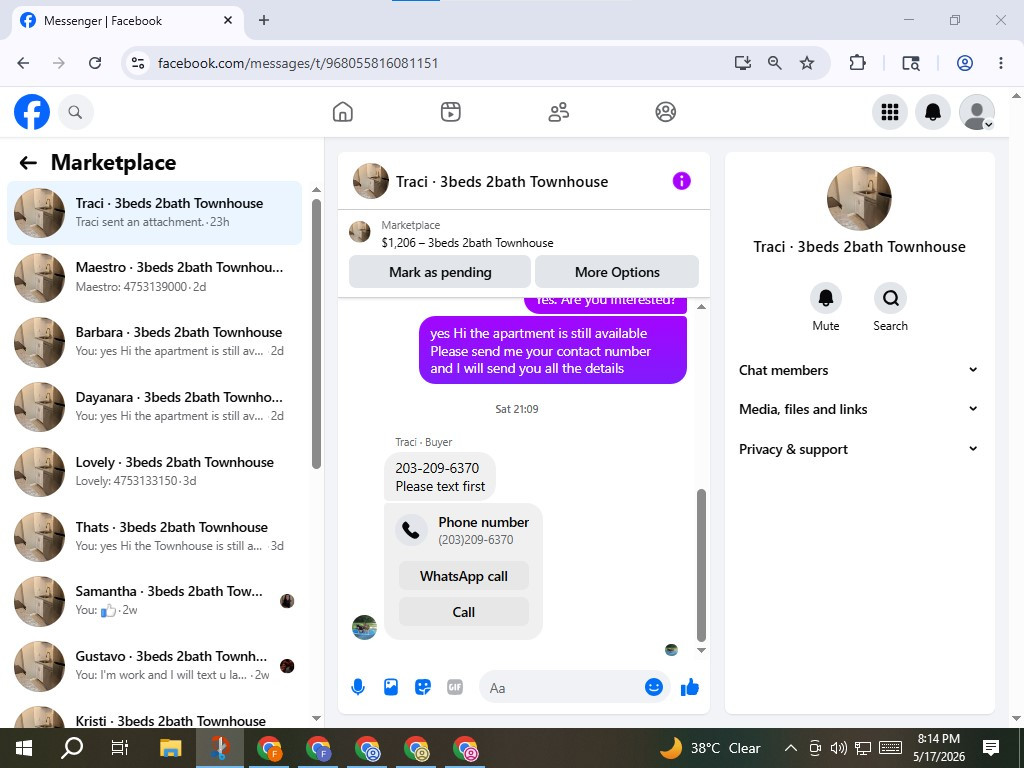
Task: Open browser extensions puzzle icon
Action: click(857, 63)
